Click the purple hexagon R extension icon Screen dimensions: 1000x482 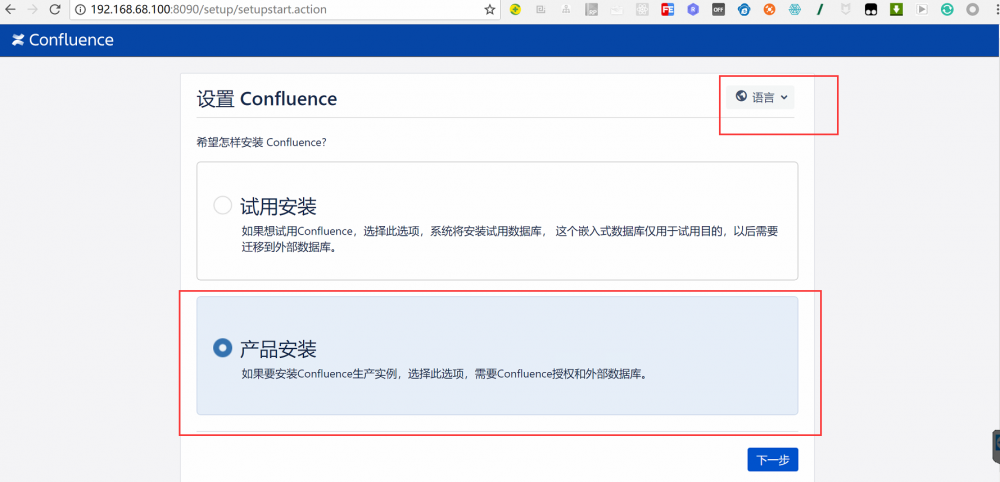pos(693,10)
